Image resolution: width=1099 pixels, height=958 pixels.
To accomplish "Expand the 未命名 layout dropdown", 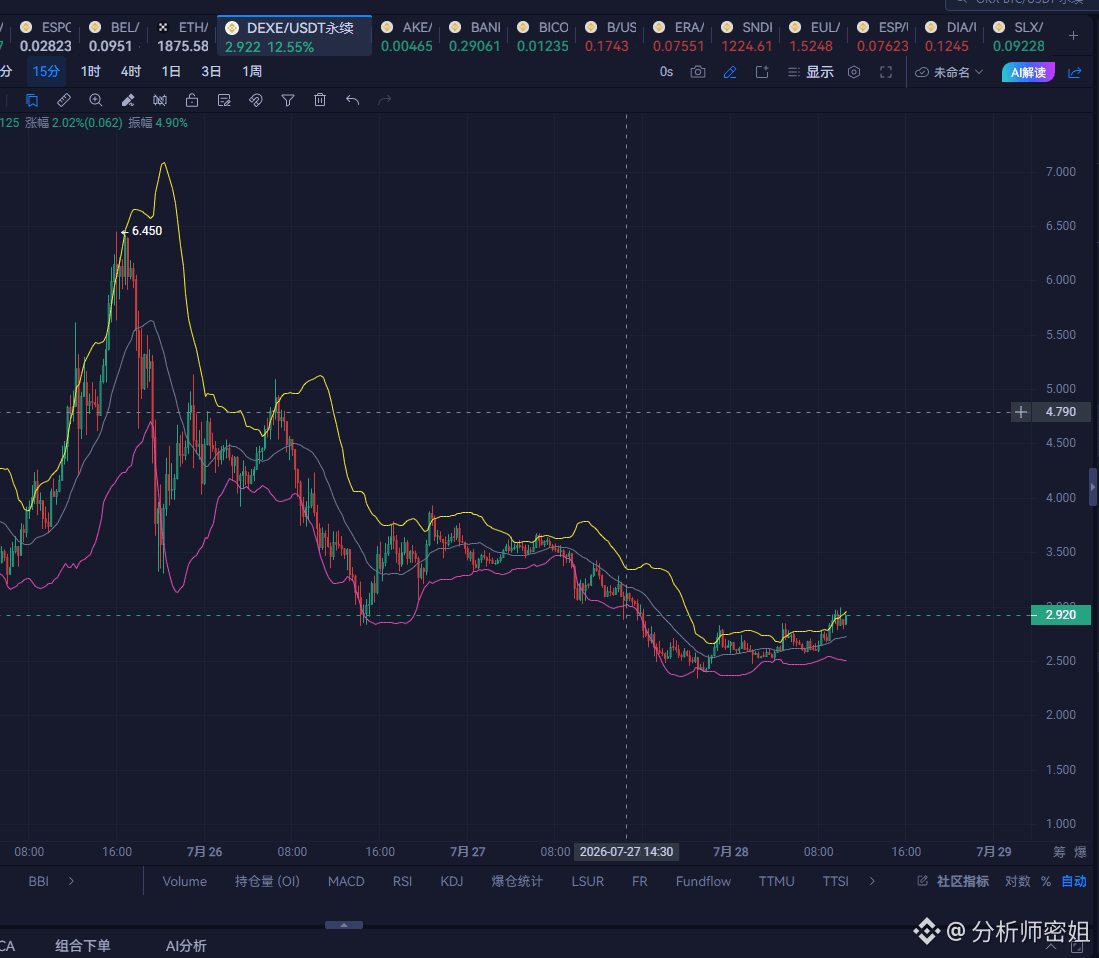I will (950, 72).
